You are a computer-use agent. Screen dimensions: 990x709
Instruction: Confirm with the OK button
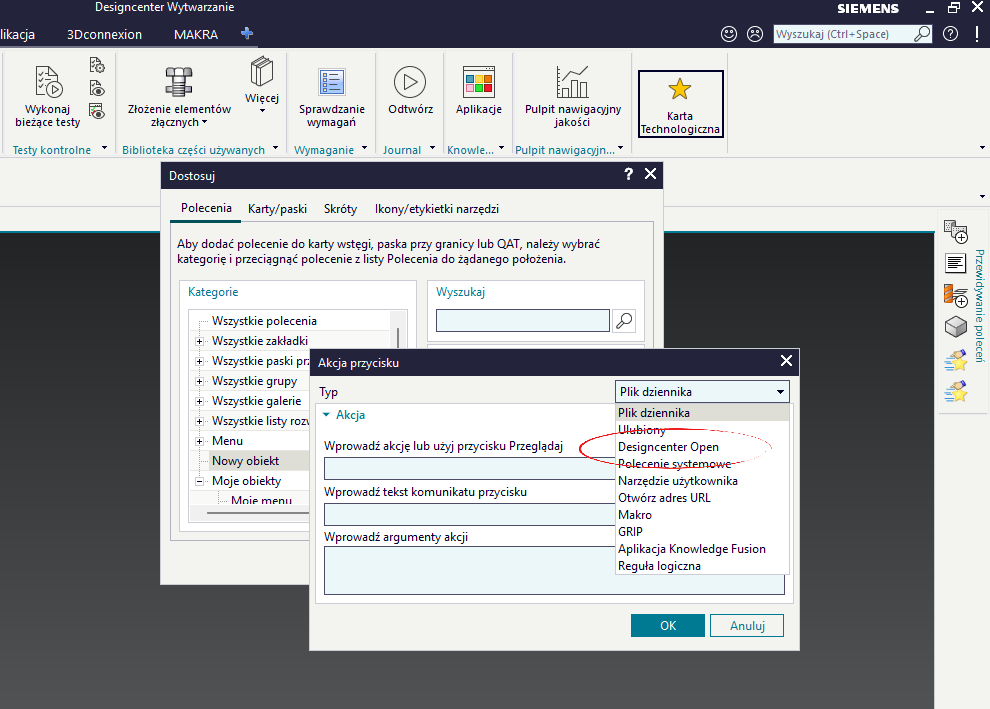[667, 626]
